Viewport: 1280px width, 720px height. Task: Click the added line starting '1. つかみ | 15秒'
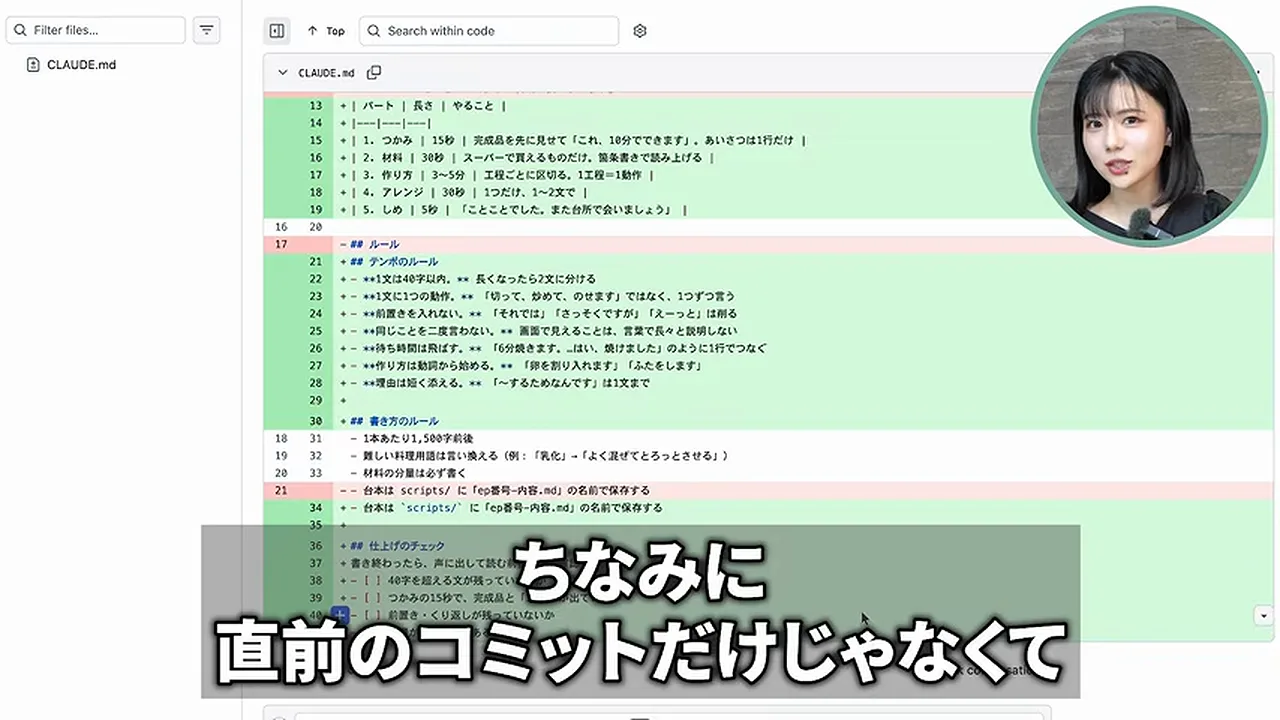point(576,141)
